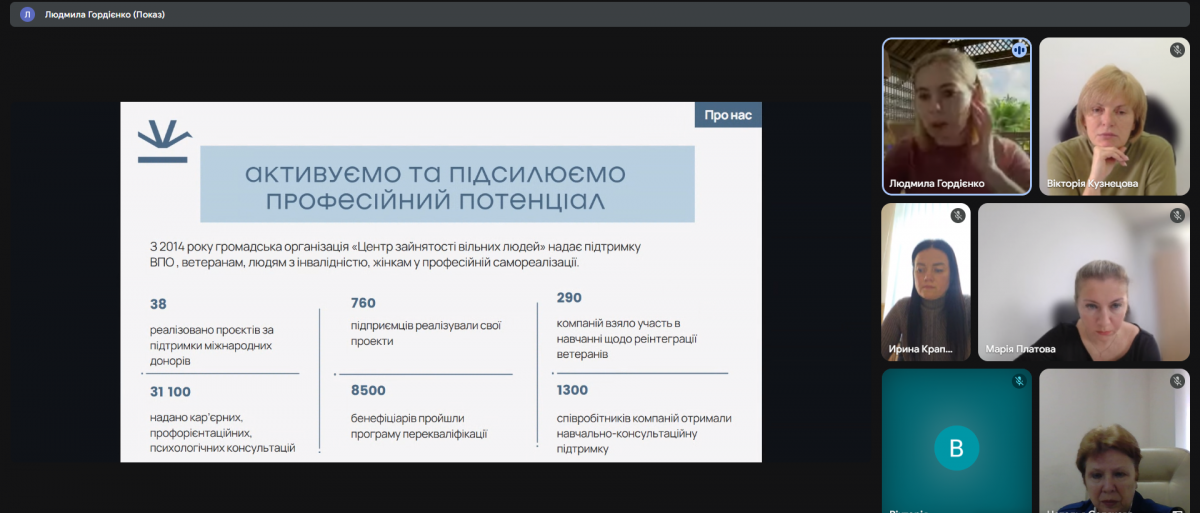The image size is (1200, 513).
Task: Click the muted microphone icon on the teal avatar tile
Action: [1020, 381]
